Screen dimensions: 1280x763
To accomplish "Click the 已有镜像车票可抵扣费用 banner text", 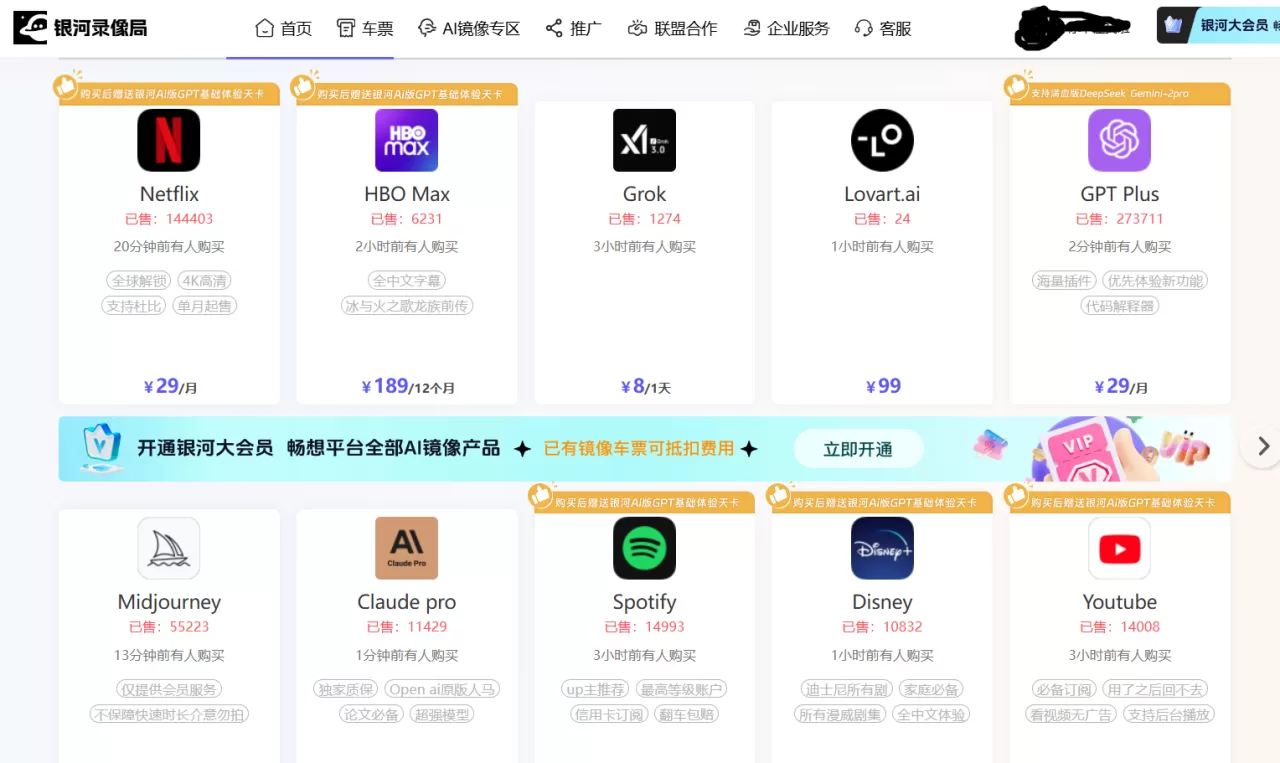I will tap(639, 449).
